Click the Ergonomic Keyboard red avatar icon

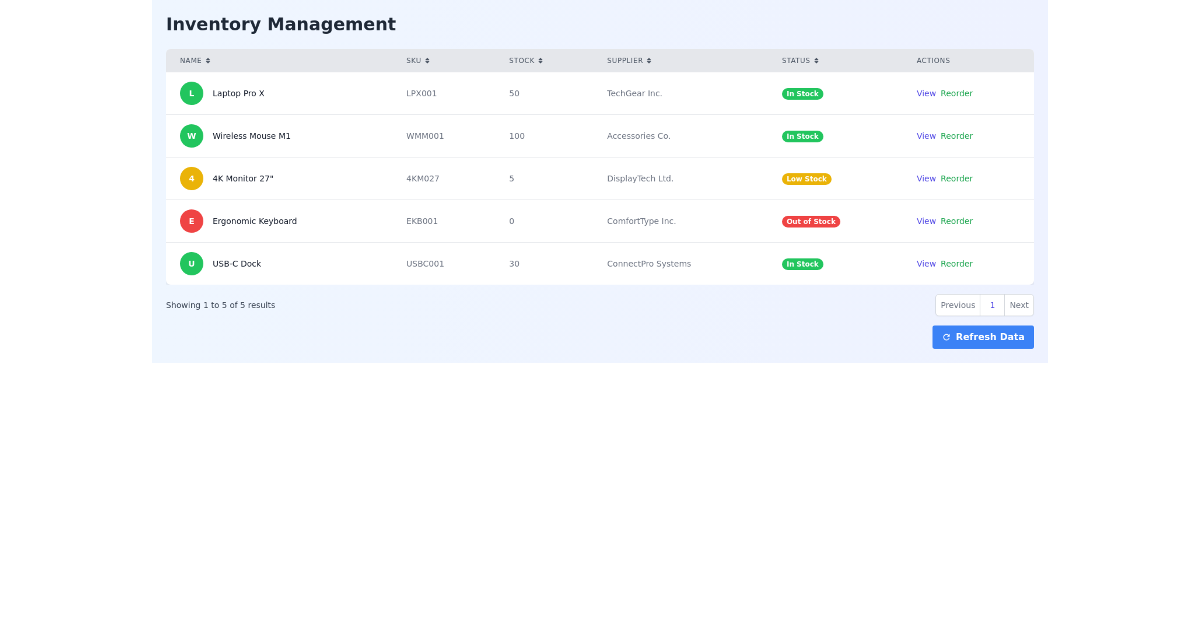191,221
